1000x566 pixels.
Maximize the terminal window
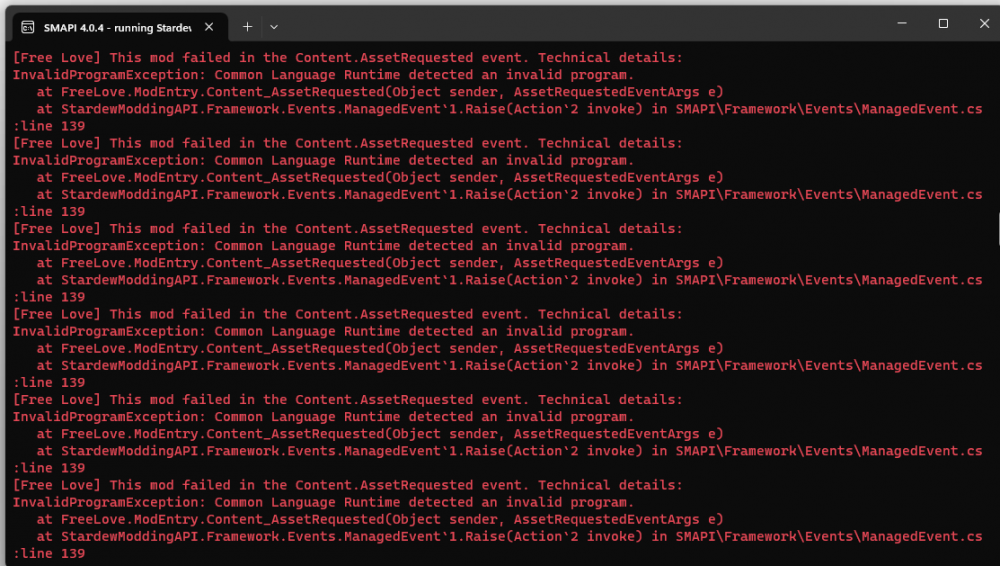click(942, 23)
